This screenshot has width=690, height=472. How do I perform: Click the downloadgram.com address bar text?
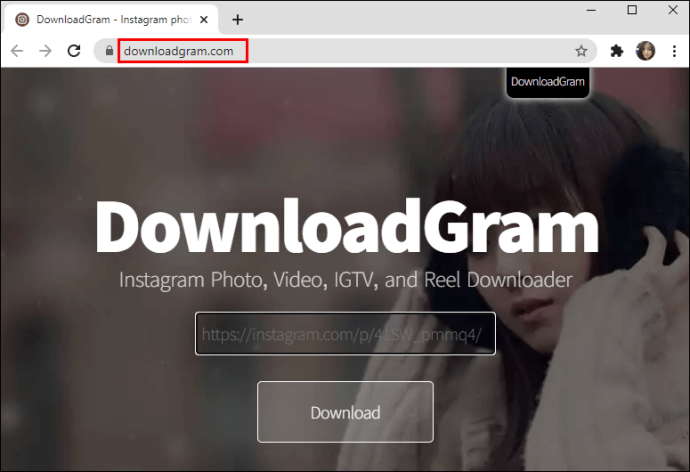click(179, 51)
